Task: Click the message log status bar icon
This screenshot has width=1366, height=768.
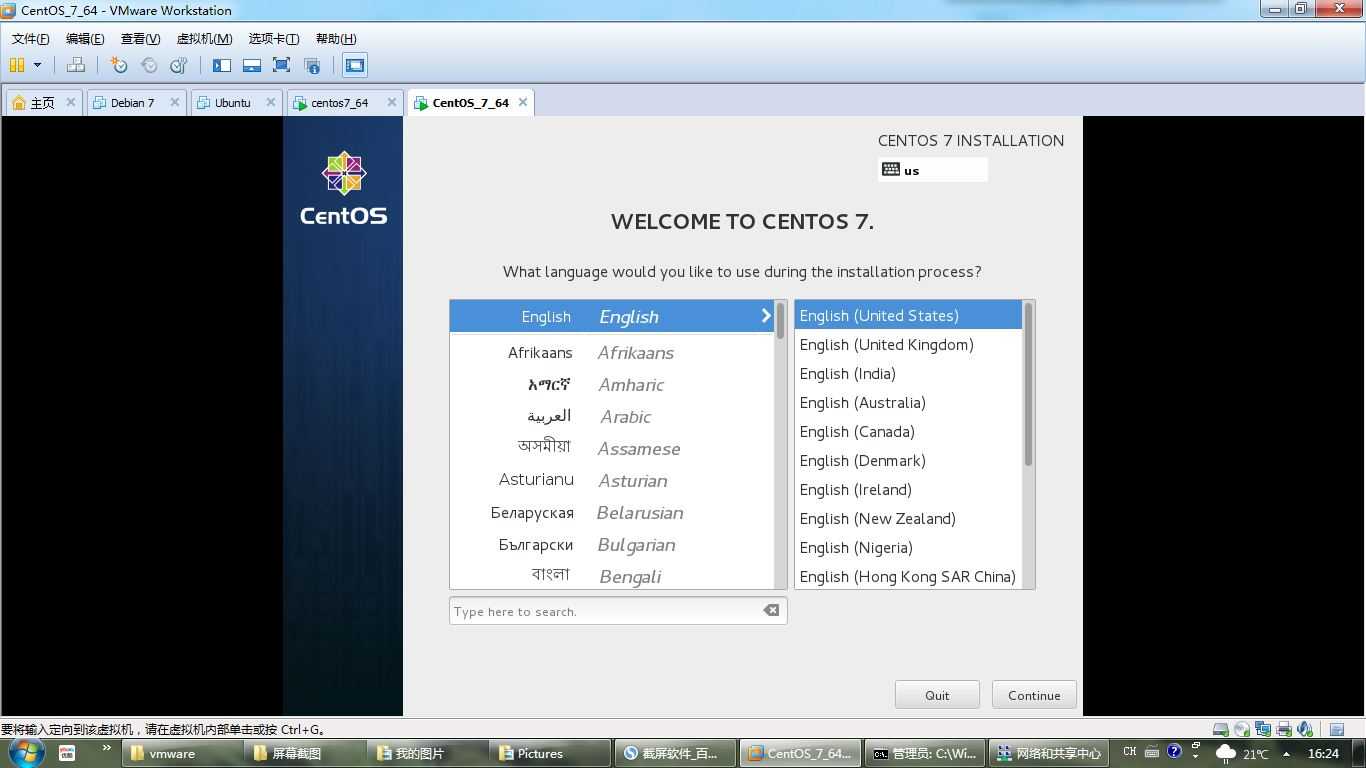Action: click(x=1336, y=729)
